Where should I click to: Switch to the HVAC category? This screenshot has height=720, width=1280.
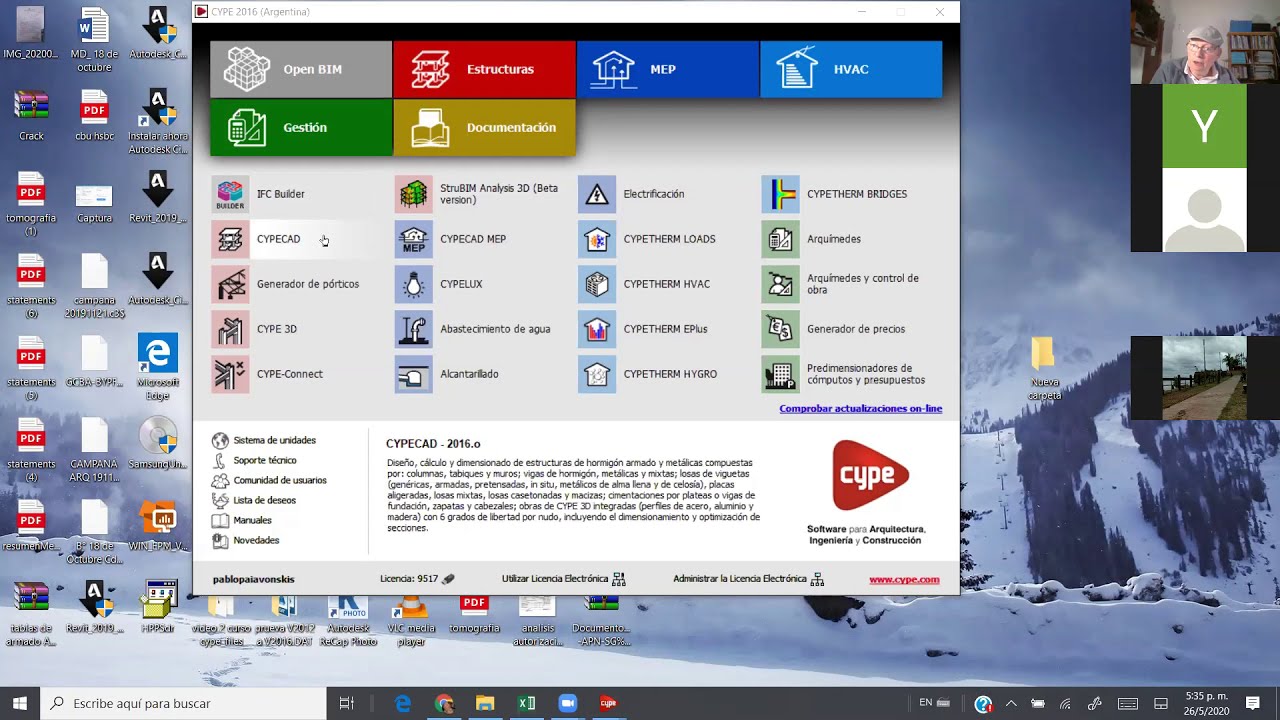[x=851, y=69]
